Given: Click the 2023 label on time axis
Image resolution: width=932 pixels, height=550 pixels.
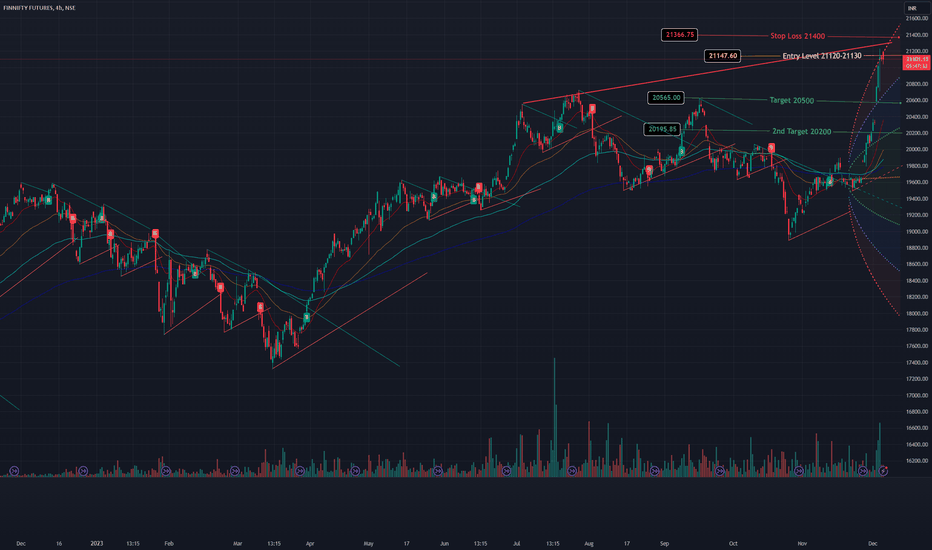Looking at the screenshot, I should click(x=97, y=543).
